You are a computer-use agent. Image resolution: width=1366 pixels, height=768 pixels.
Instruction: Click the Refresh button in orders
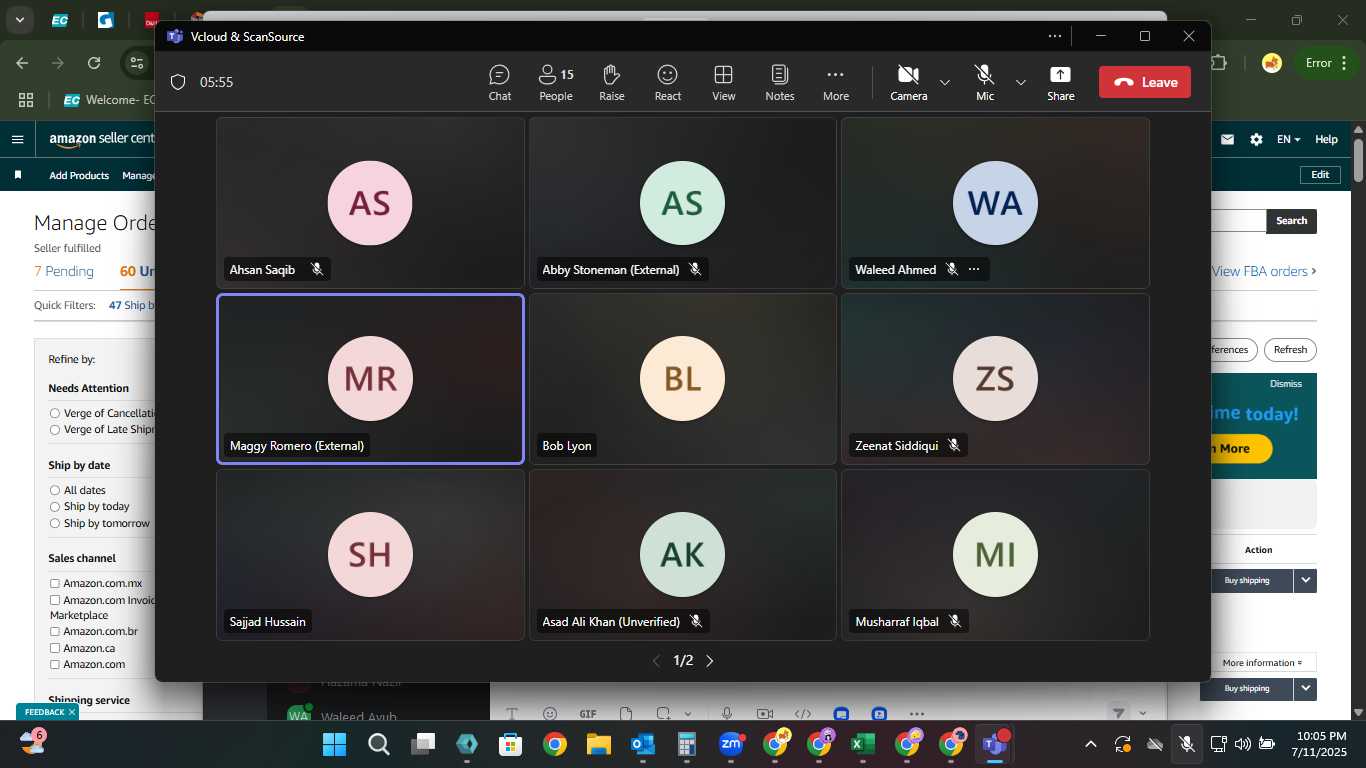(1290, 350)
